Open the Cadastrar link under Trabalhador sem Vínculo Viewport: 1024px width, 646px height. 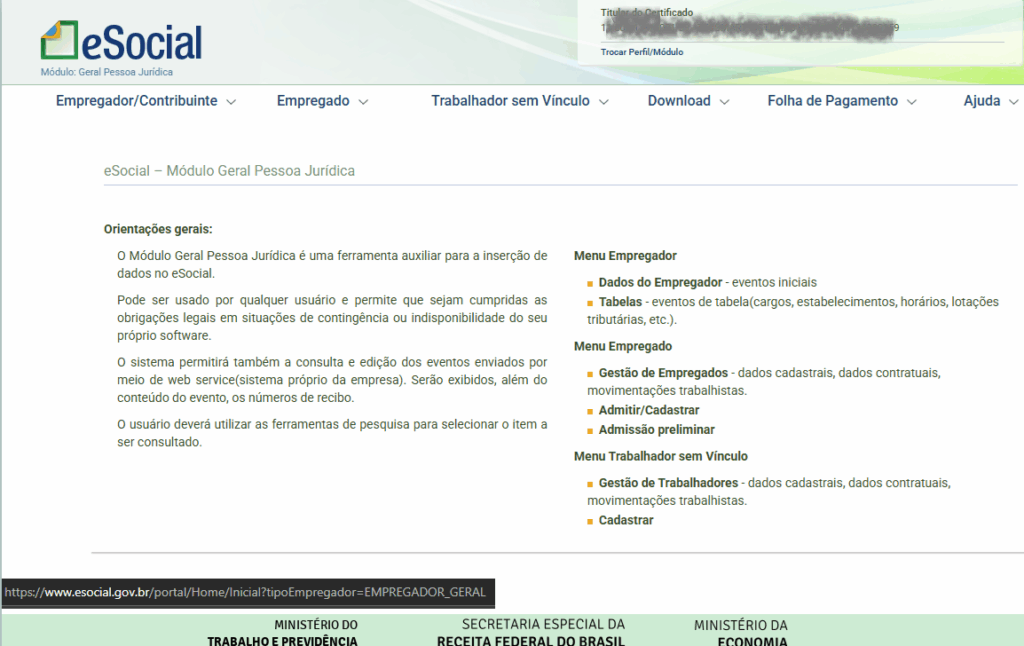626,520
